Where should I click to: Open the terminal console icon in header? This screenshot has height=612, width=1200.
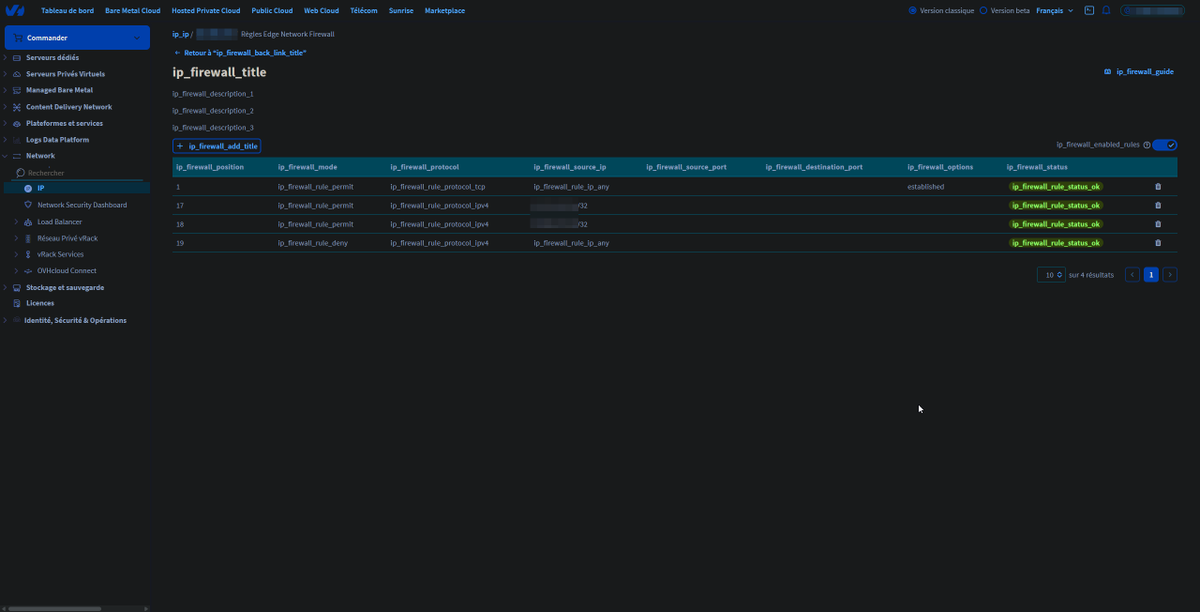1089,10
